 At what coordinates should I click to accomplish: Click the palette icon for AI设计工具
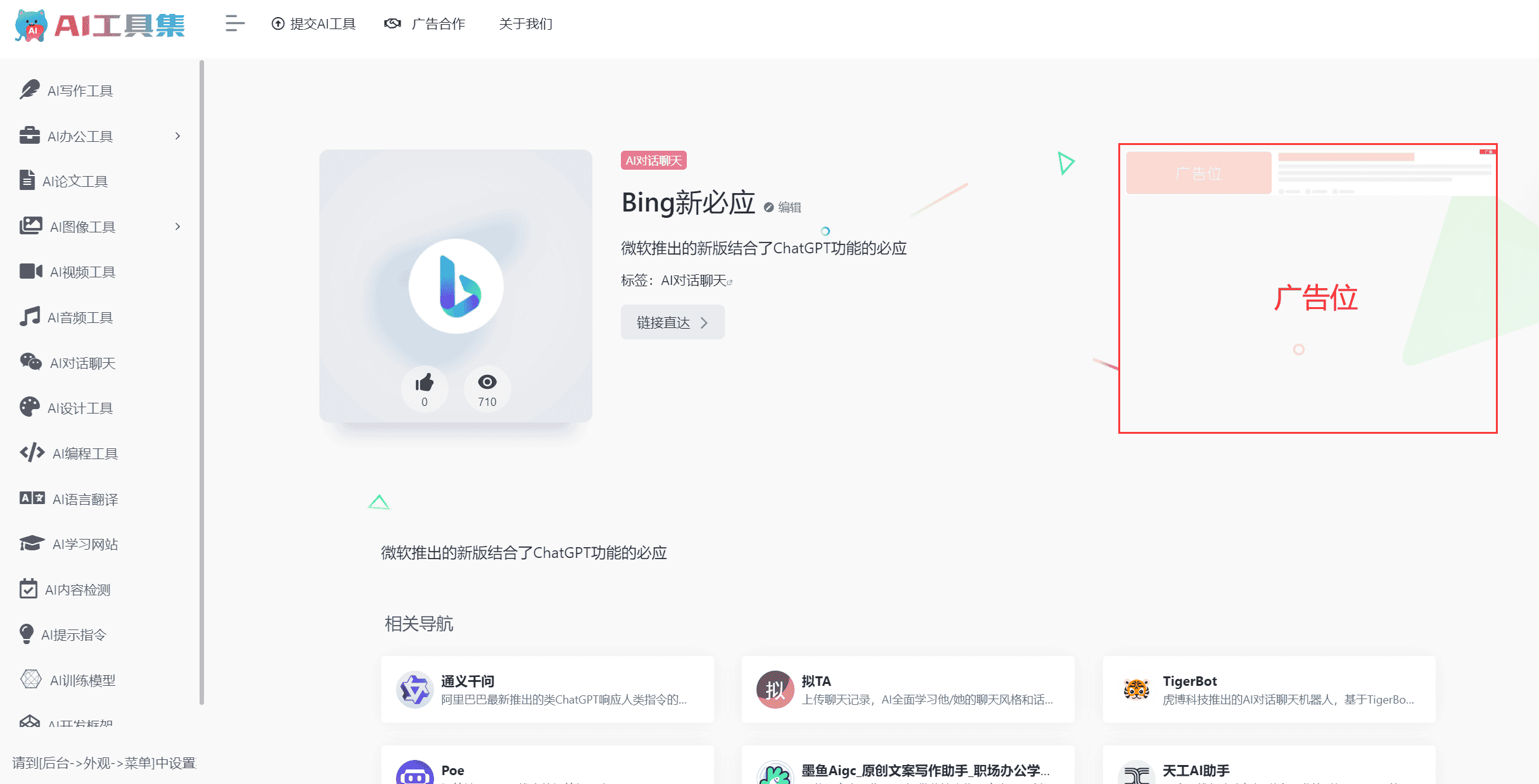29,407
